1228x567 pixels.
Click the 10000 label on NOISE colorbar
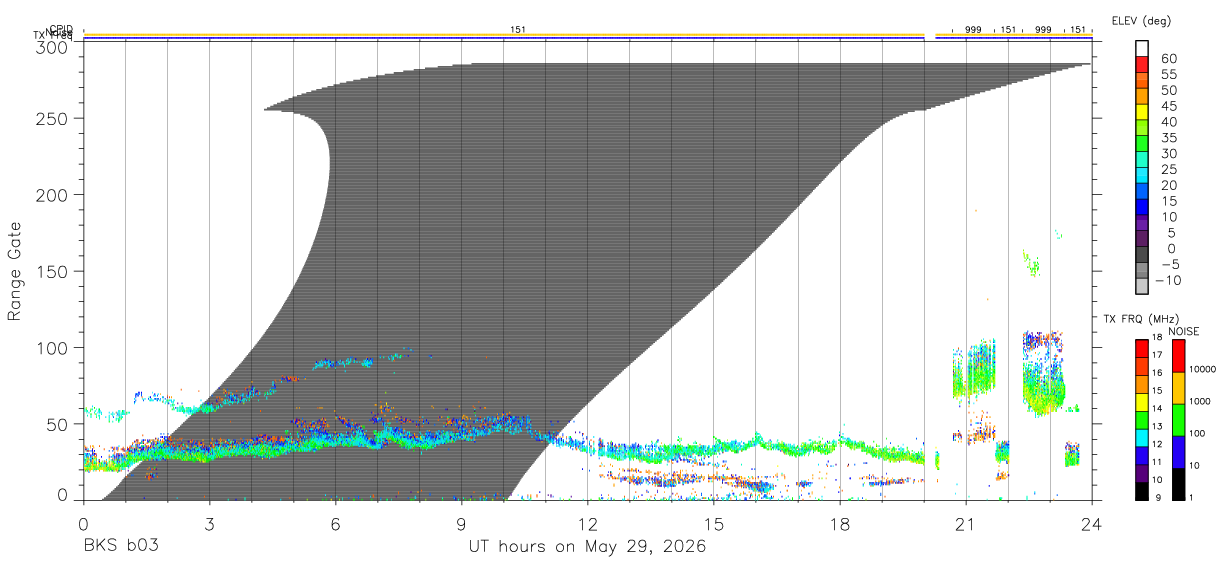[1205, 370]
